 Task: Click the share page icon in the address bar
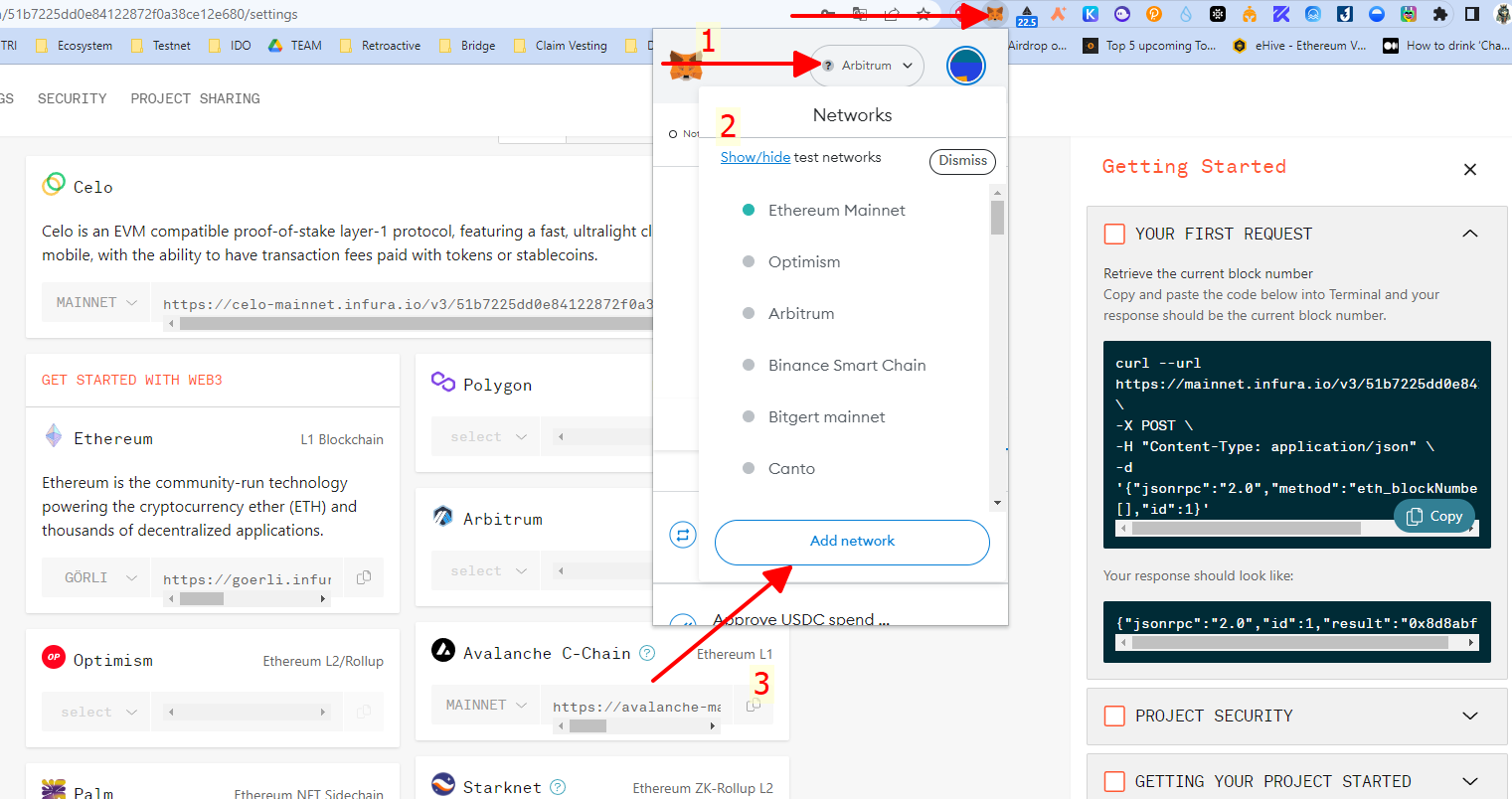pyautogui.click(x=892, y=14)
